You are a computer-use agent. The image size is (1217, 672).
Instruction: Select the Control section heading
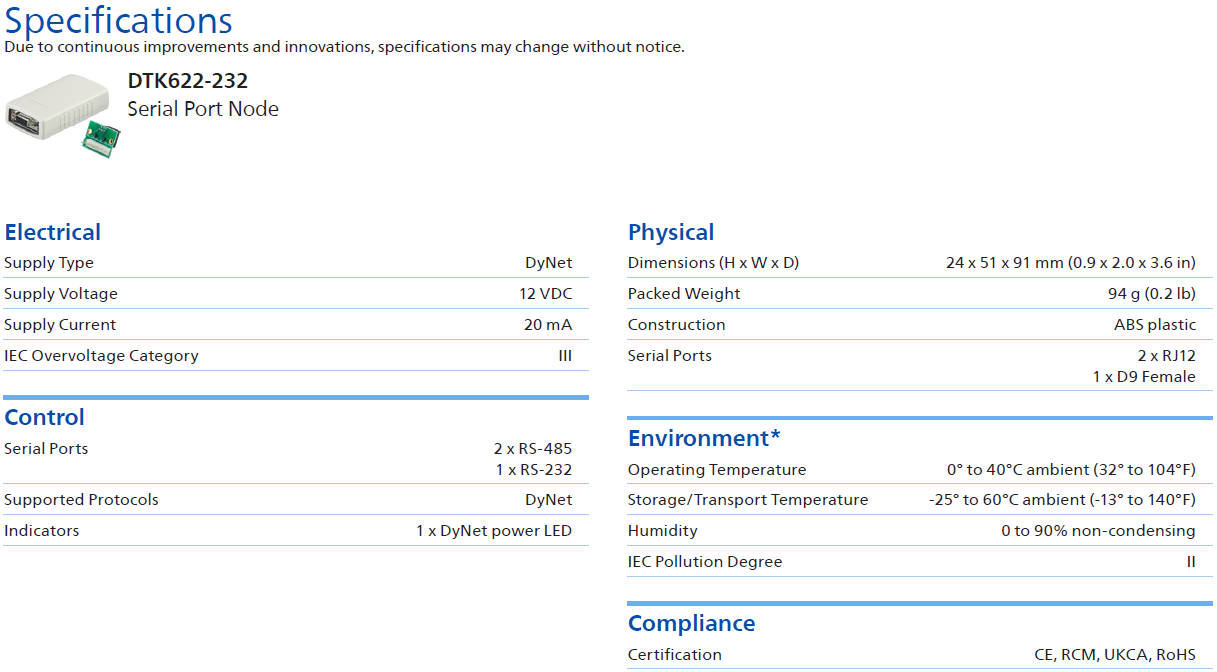point(45,417)
